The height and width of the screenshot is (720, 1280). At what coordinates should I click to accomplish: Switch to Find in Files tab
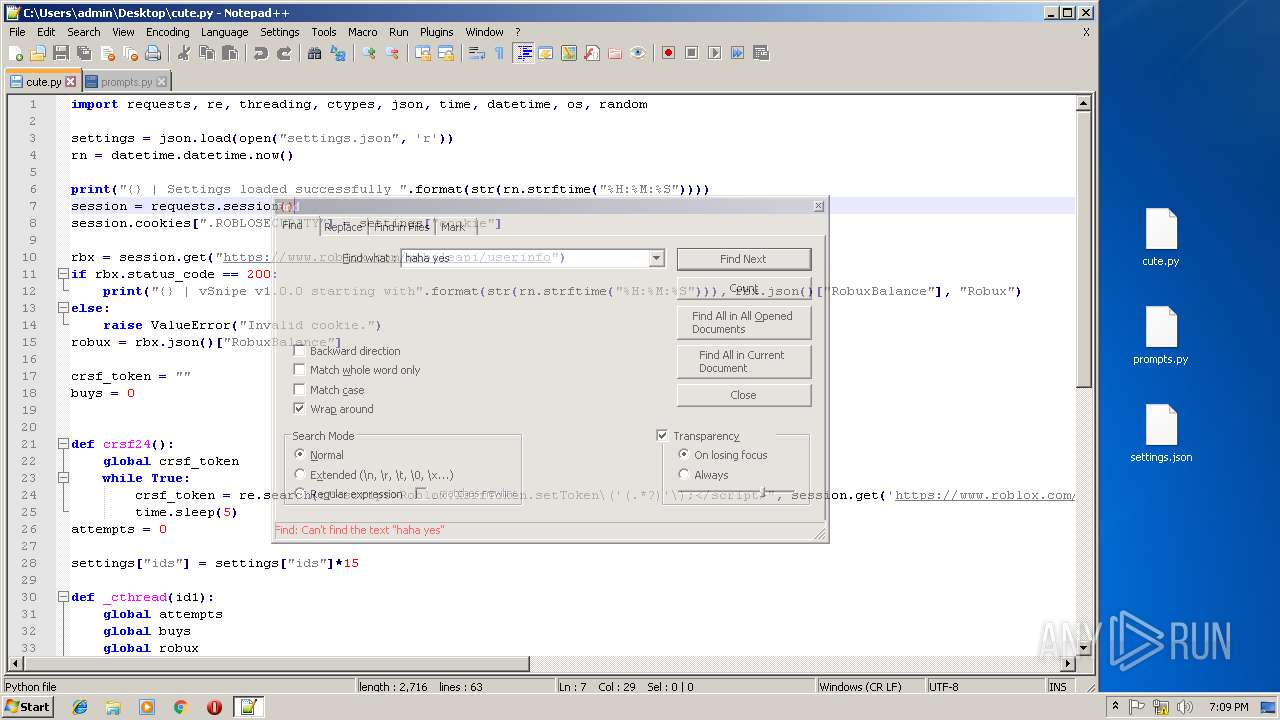click(x=401, y=227)
